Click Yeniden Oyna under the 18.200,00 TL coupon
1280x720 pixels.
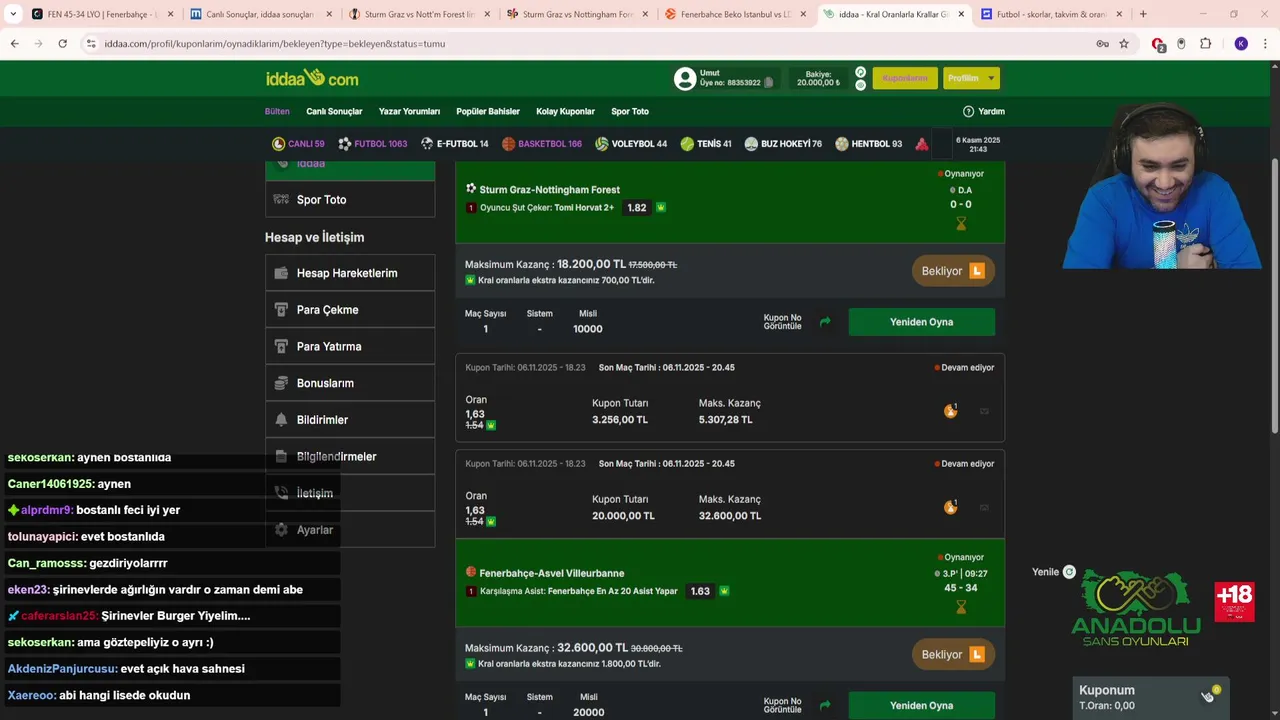921,322
